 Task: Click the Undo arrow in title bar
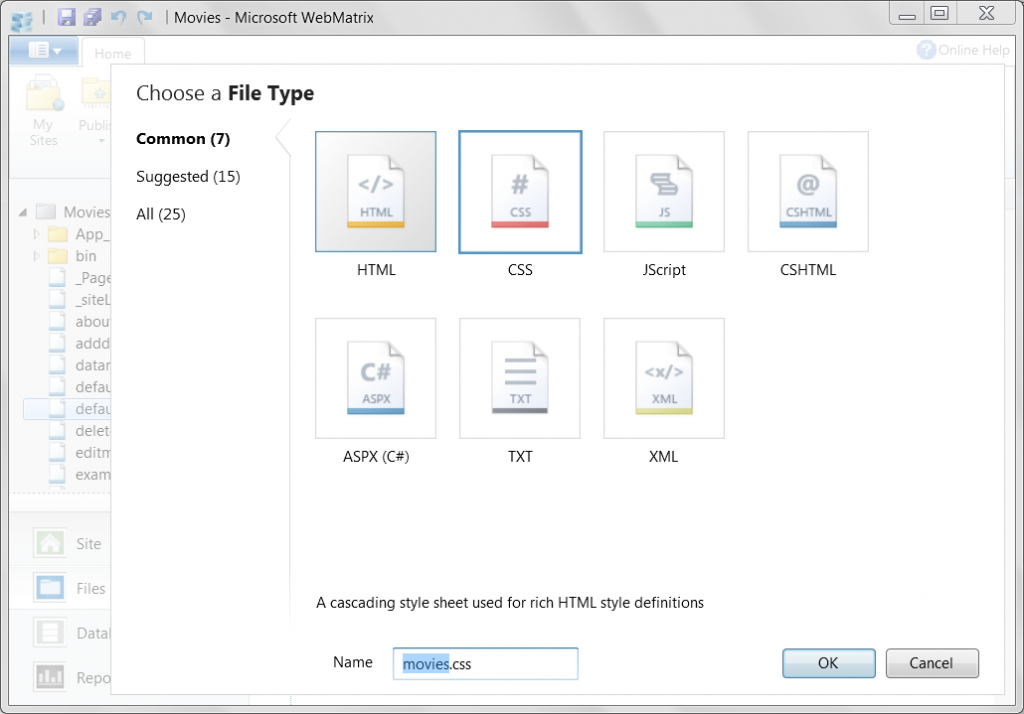click(x=118, y=17)
